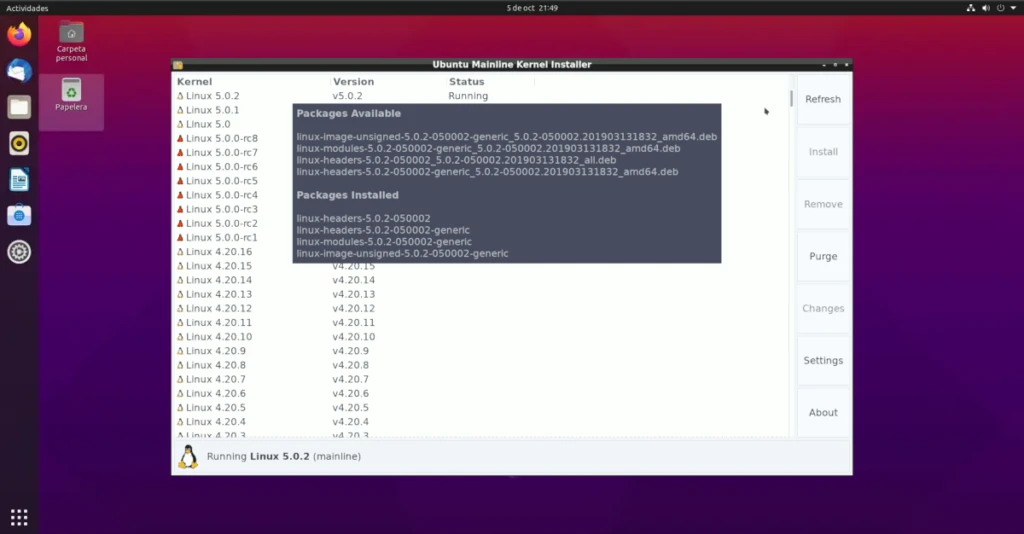
Task: Open the kernel installer dock icon
Action: click(19, 252)
